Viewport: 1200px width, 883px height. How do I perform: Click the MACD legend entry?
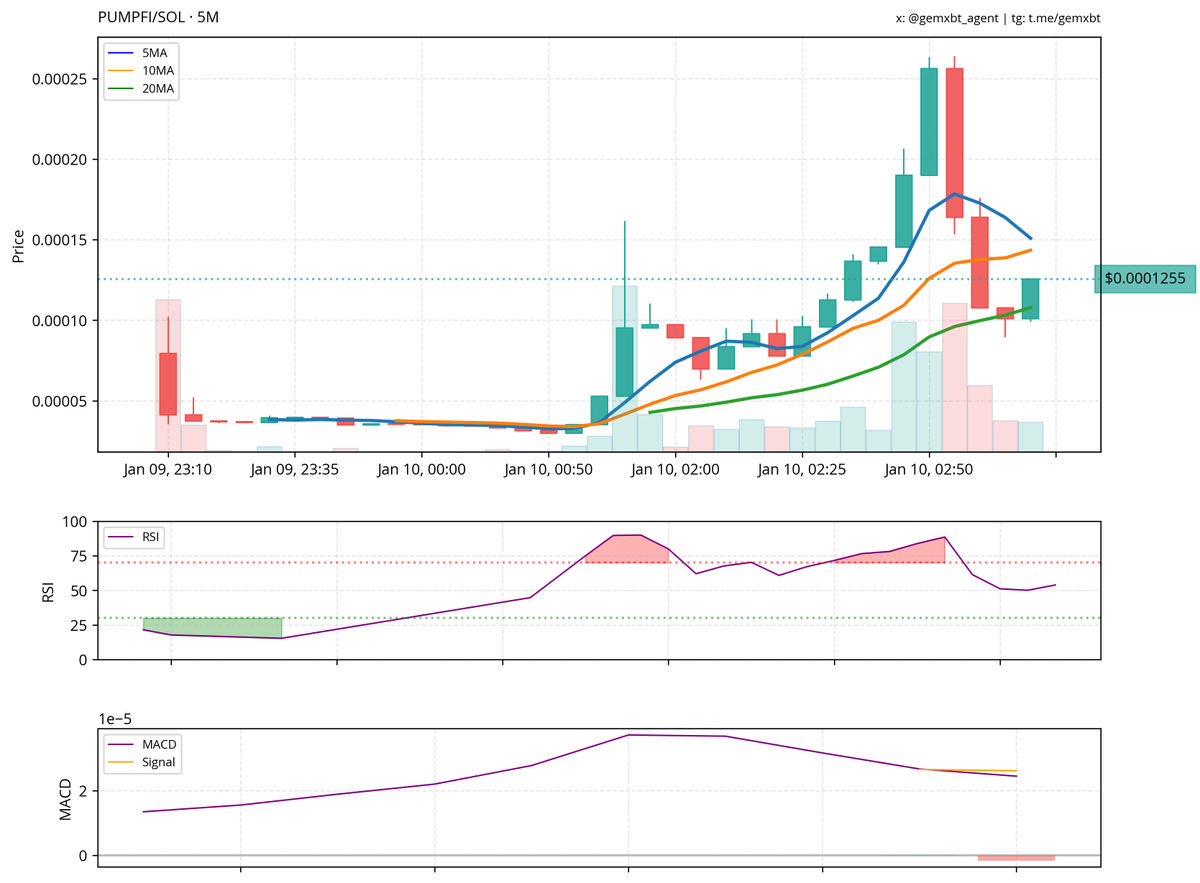coord(142,744)
